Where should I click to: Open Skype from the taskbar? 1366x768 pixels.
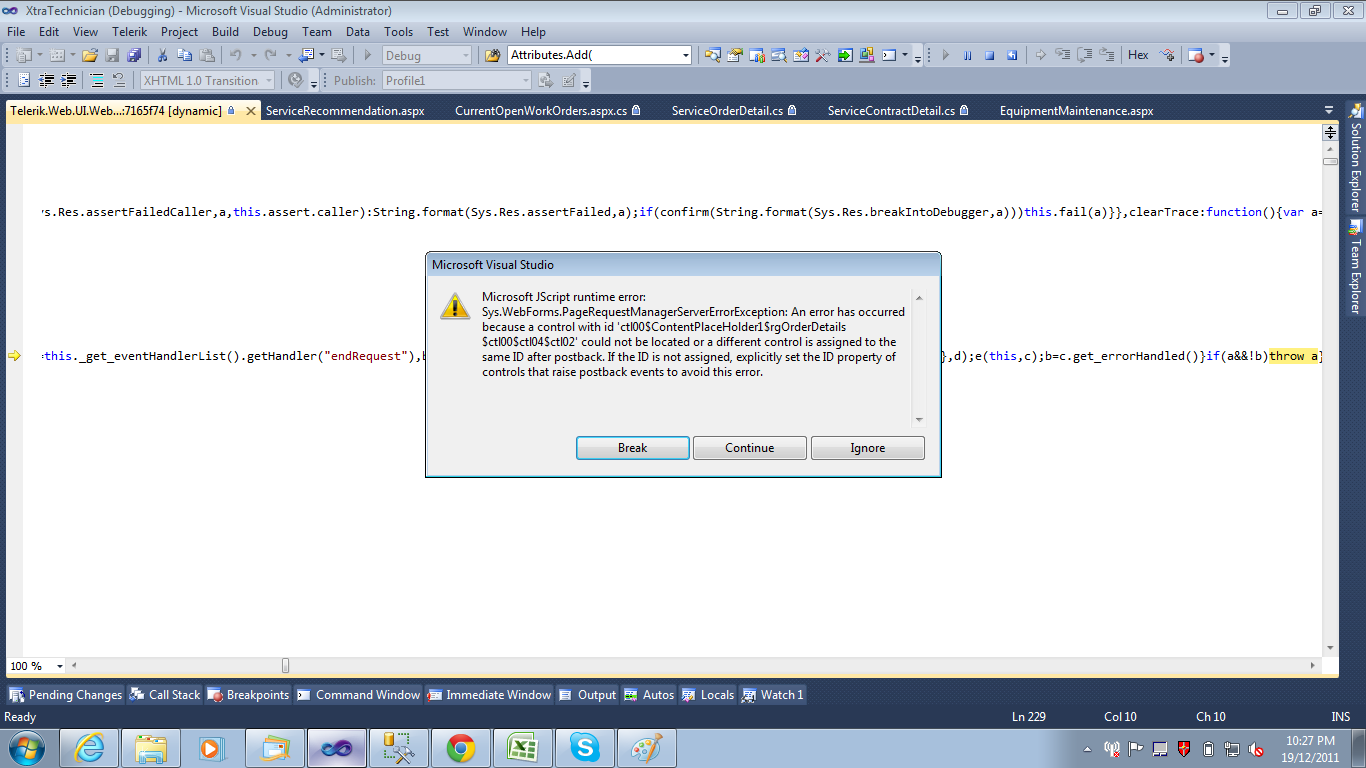[585, 748]
